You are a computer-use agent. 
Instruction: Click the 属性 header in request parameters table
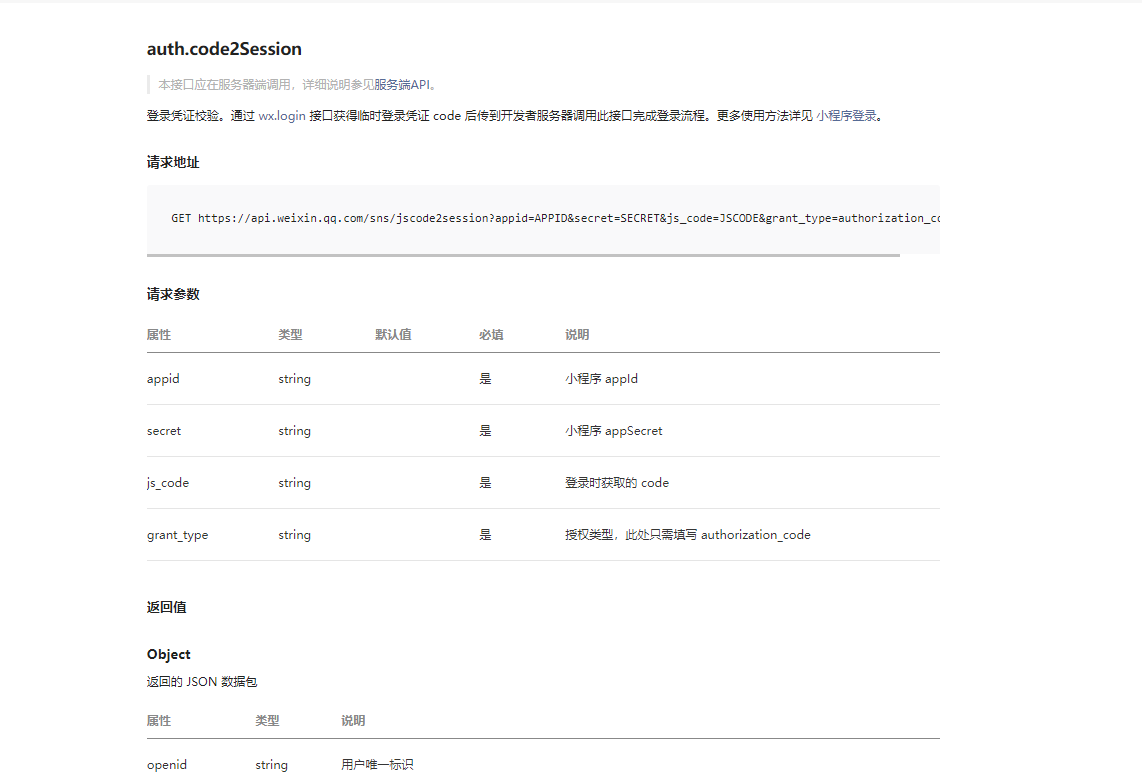tap(159, 334)
